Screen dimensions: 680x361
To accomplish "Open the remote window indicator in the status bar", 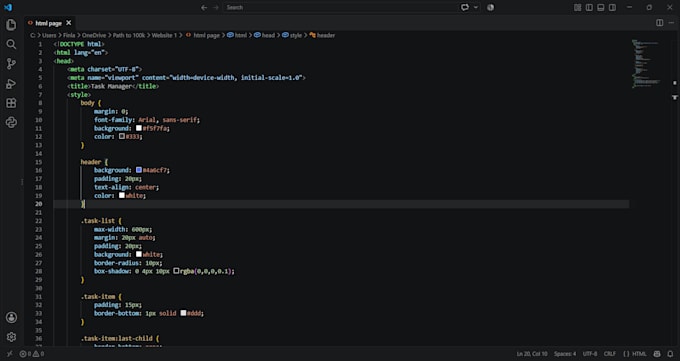I will 10,354.
